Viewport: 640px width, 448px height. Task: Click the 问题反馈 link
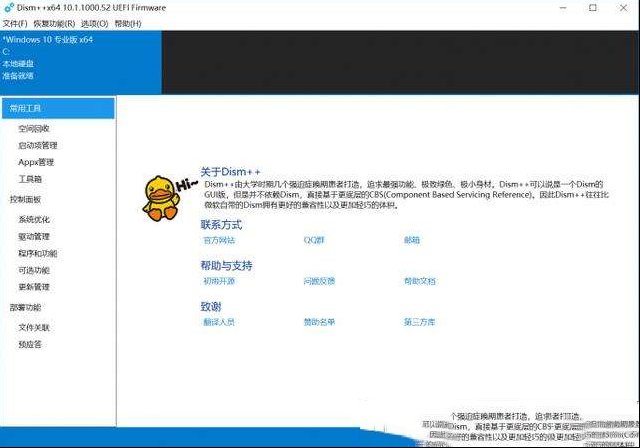pos(319,281)
